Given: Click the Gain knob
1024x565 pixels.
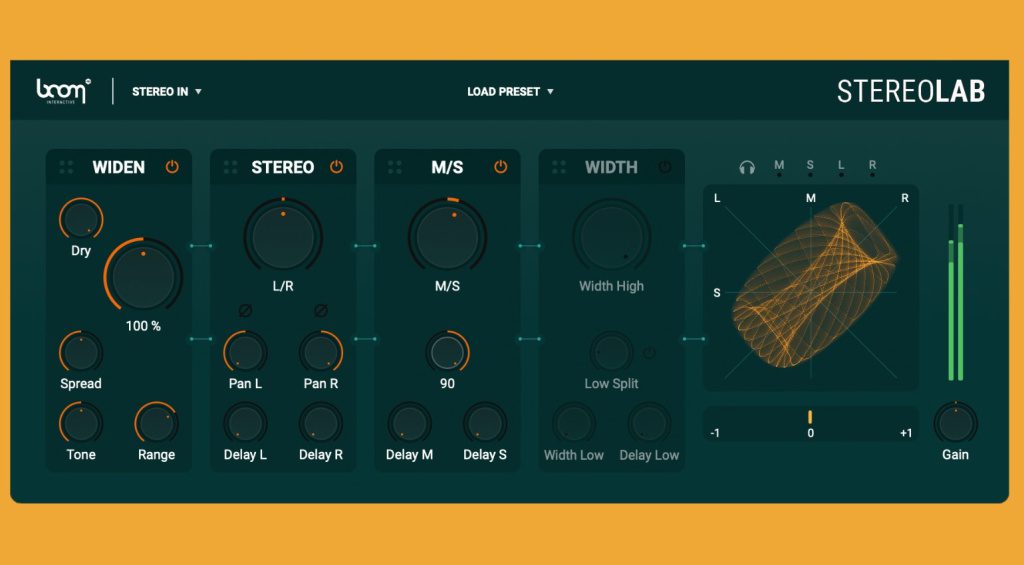Looking at the screenshot, I should (955, 423).
